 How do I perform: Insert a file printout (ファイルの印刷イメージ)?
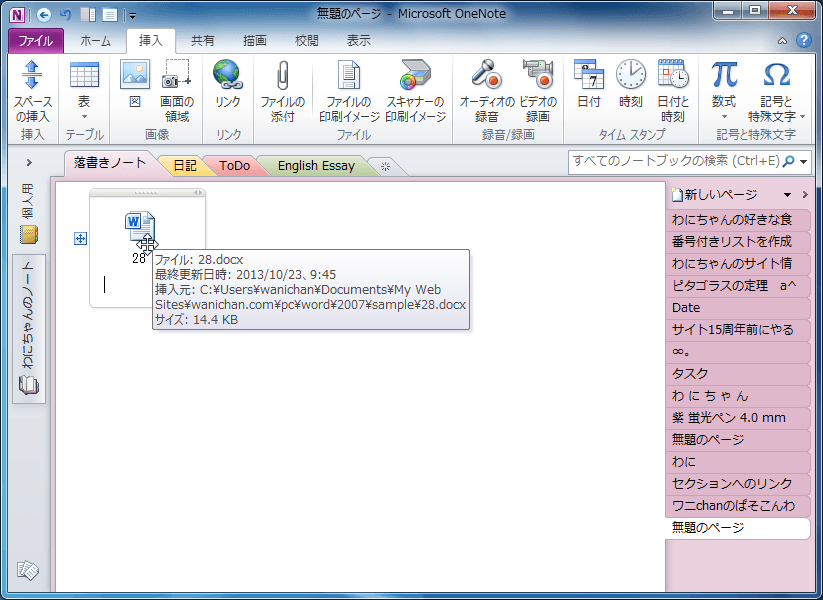click(x=349, y=91)
